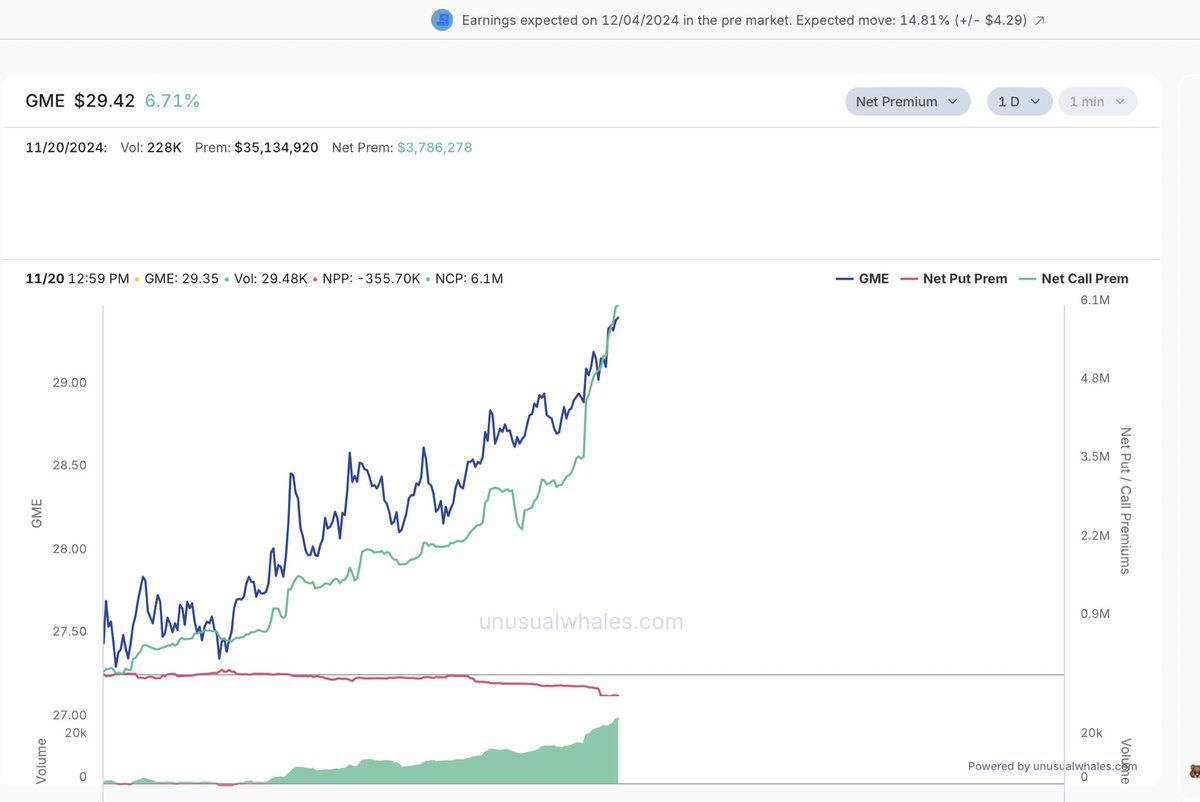This screenshot has width=1200, height=802.
Task: Open the Net Premium dropdown
Action: 906,101
